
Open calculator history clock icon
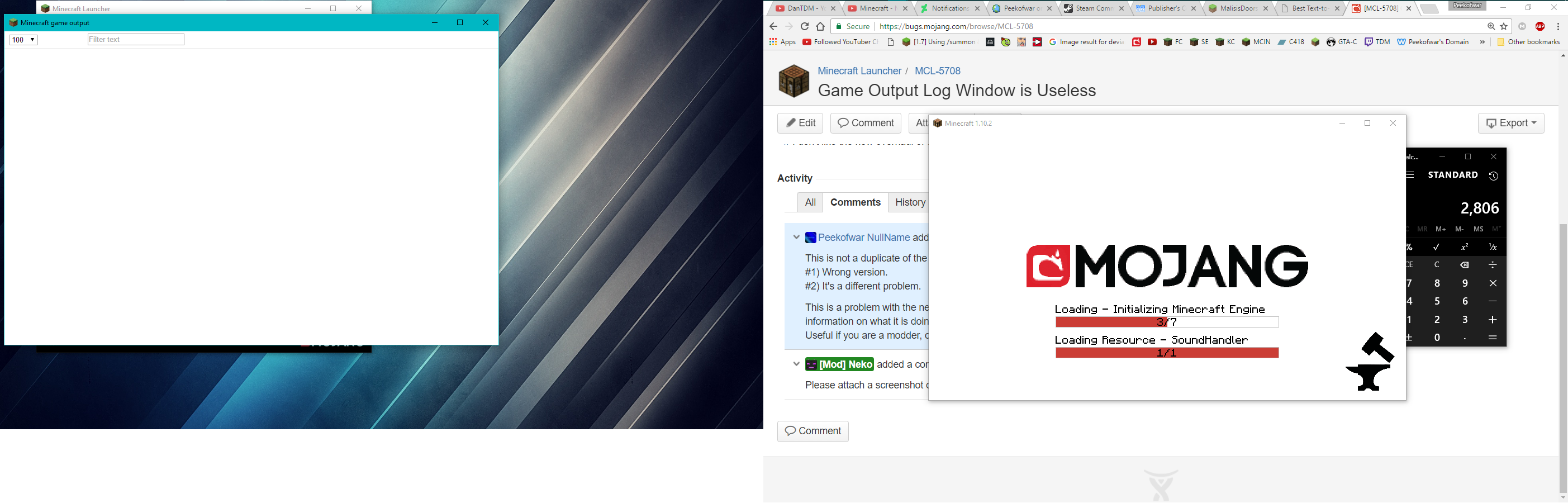[1493, 175]
